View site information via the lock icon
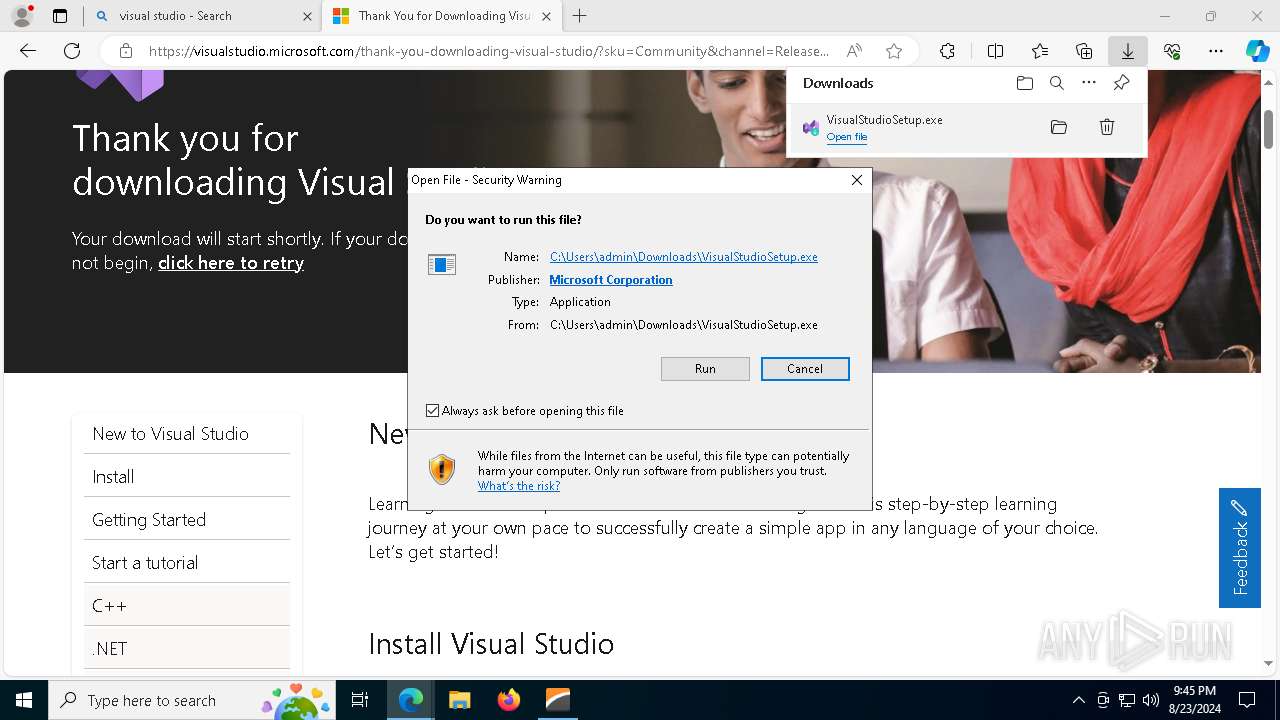This screenshot has width=1280, height=720. point(125,51)
